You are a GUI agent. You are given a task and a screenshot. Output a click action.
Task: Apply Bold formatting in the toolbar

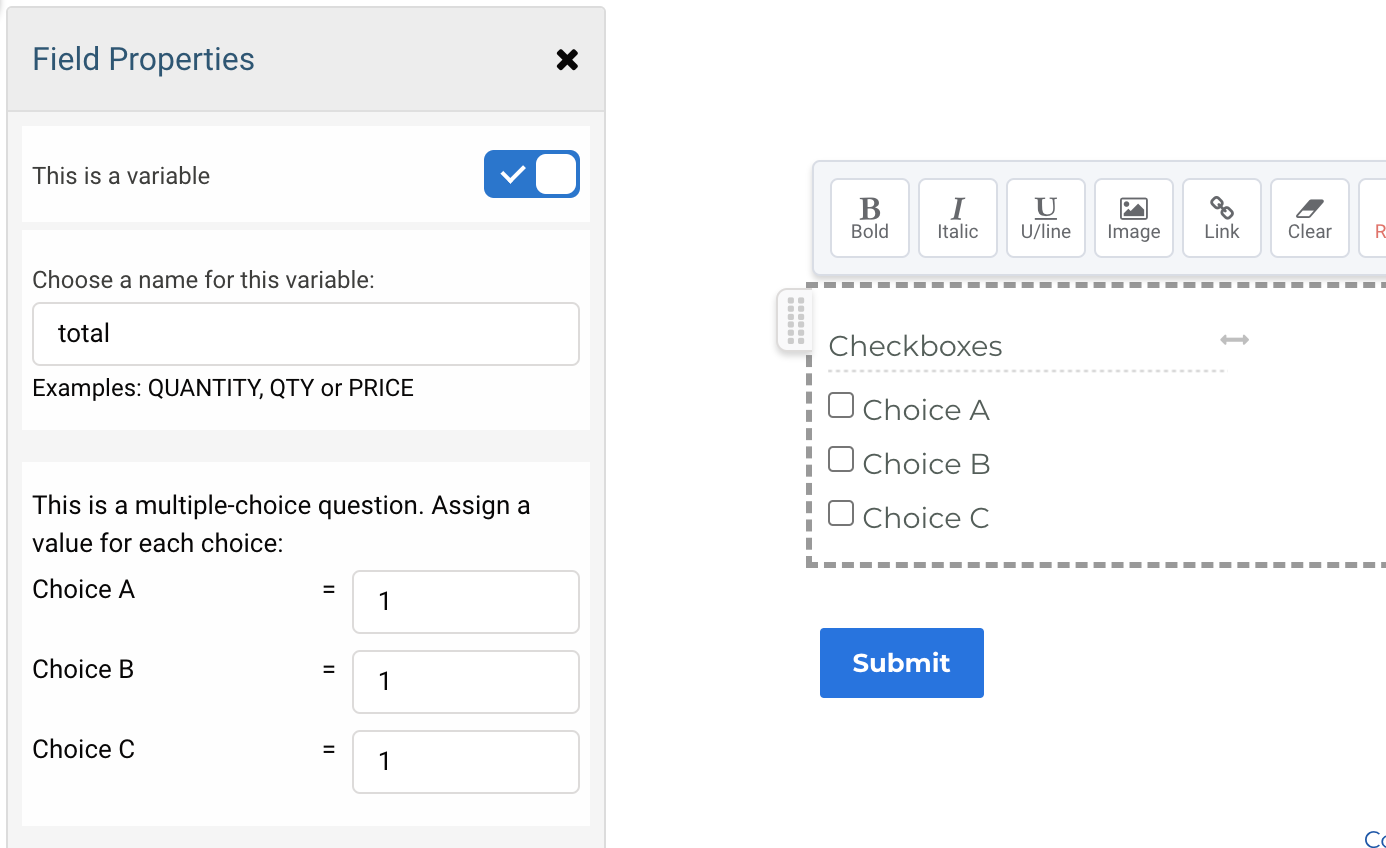point(869,217)
